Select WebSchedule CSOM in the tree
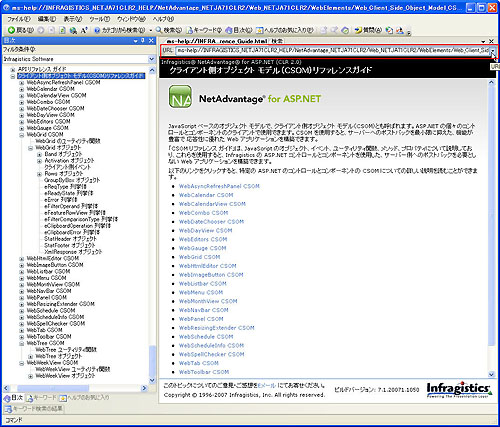The height and width of the screenshot is (427, 500). point(51,311)
